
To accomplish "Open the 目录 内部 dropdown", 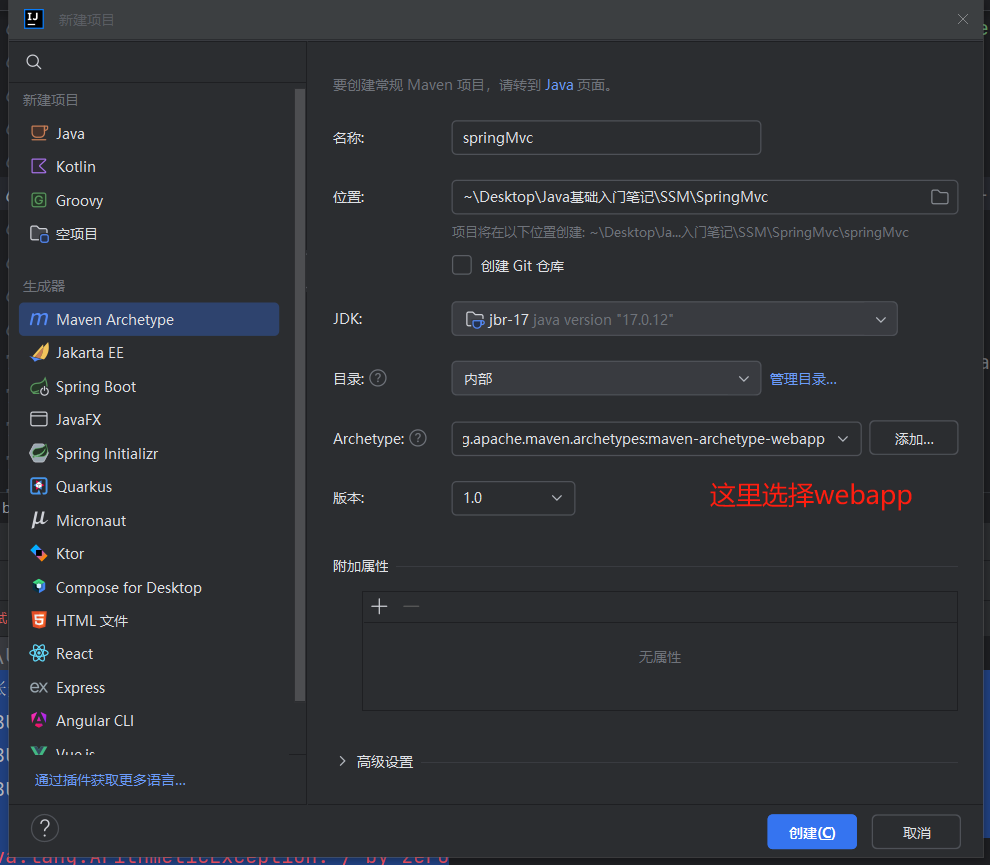I will click(x=606, y=379).
